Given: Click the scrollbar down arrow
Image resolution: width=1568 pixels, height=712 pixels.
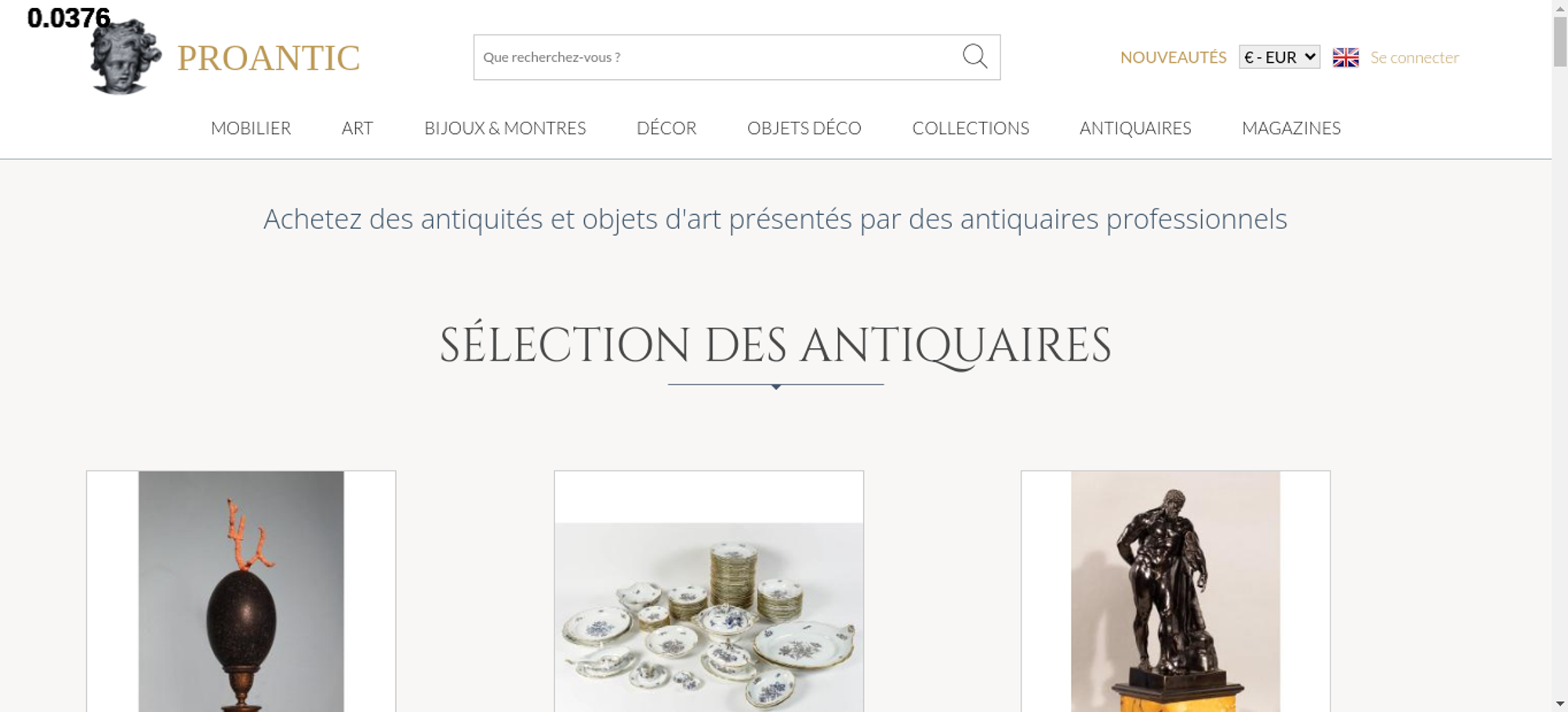Looking at the screenshot, I should (1560, 703).
